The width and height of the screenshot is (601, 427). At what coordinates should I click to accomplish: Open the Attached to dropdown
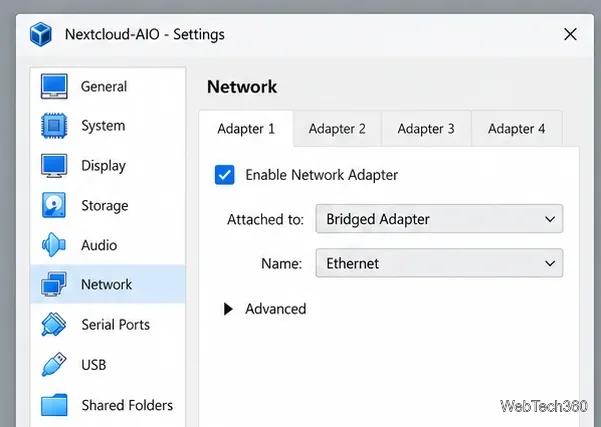point(439,219)
